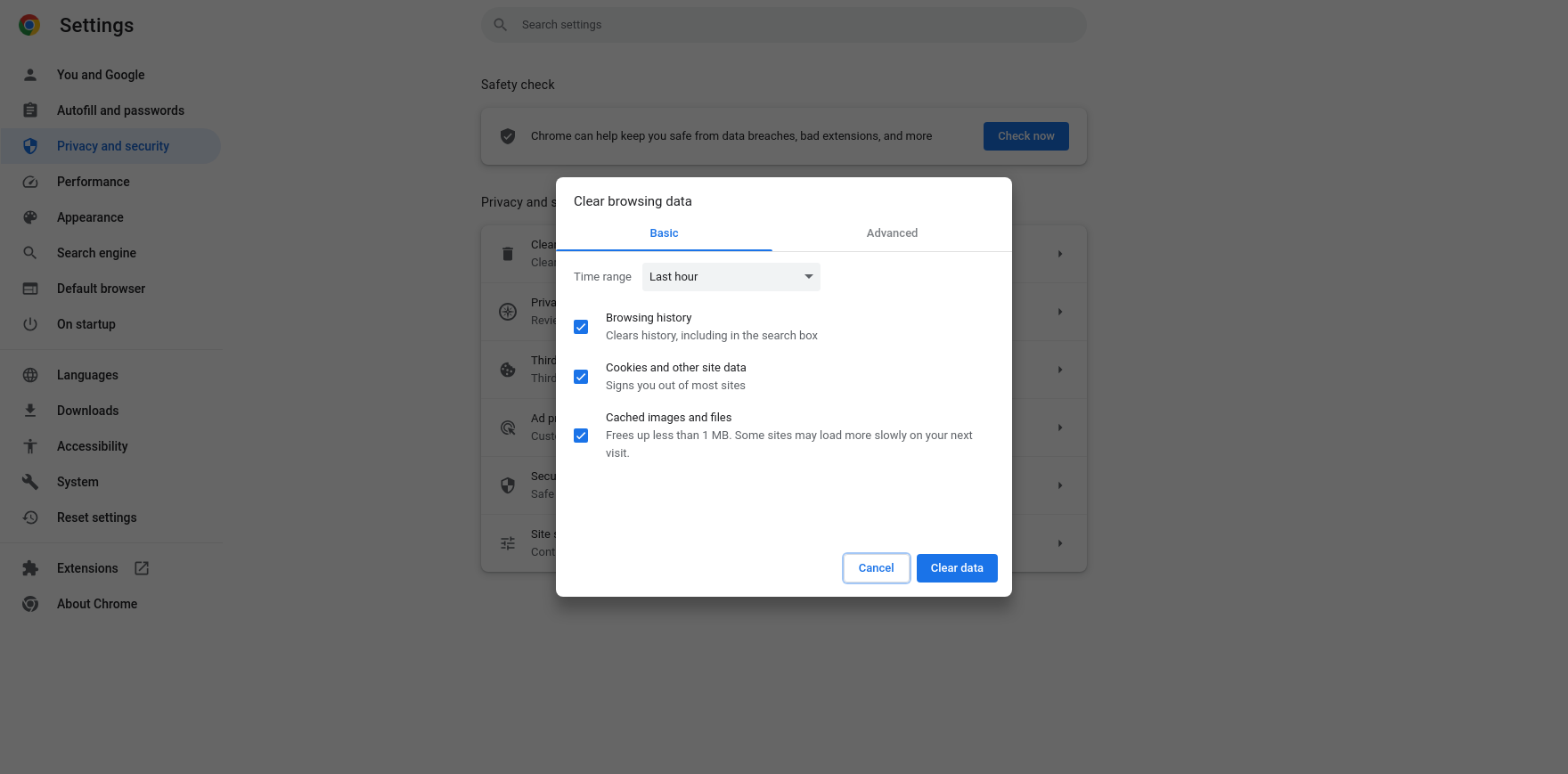The height and width of the screenshot is (774, 1568).
Task: Click the Appearance palette icon
Action: coord(30,217)
